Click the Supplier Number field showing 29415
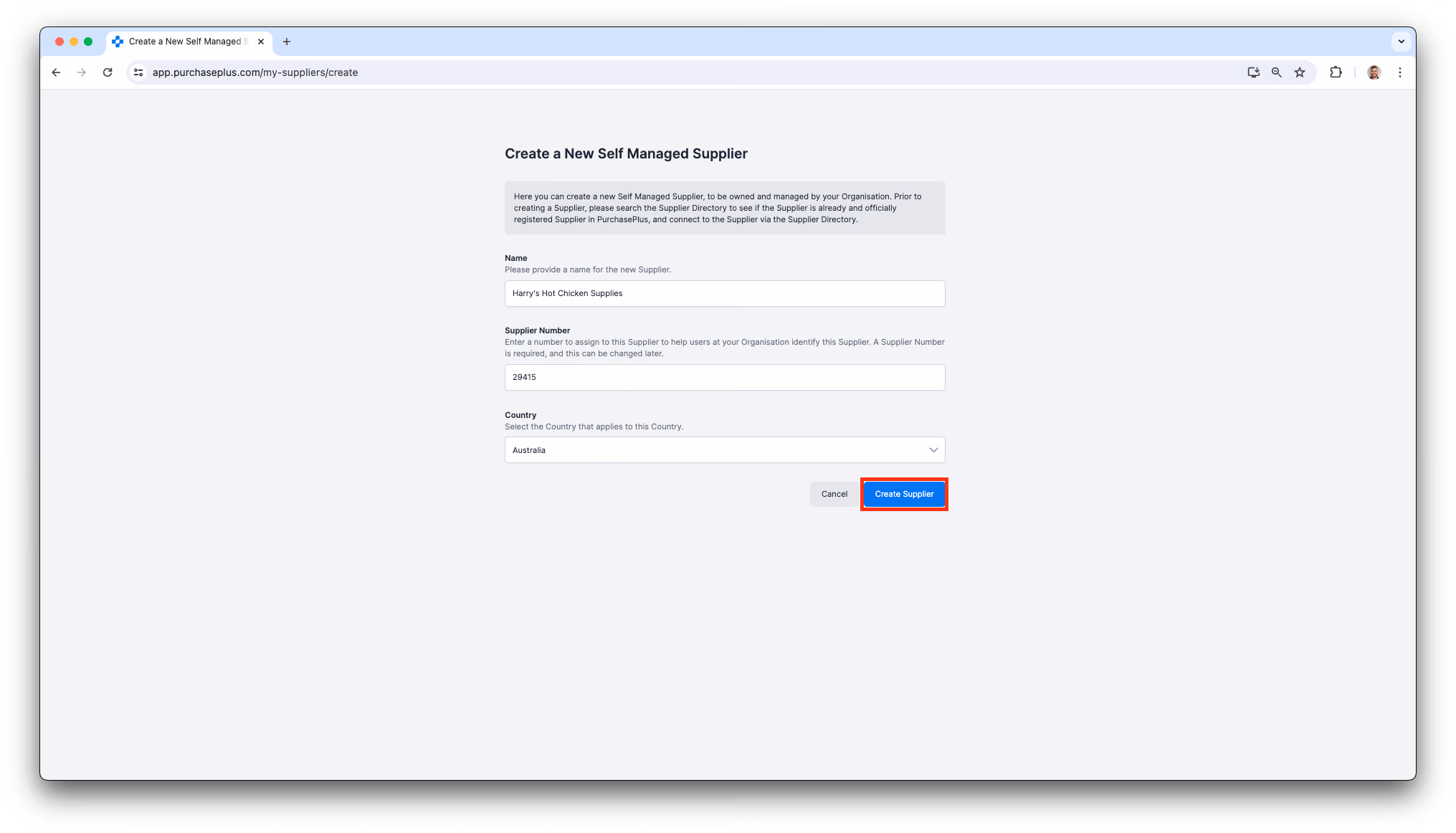This screenshot has width=1456, height=833. pyautogui.click(x=725, y=377)
